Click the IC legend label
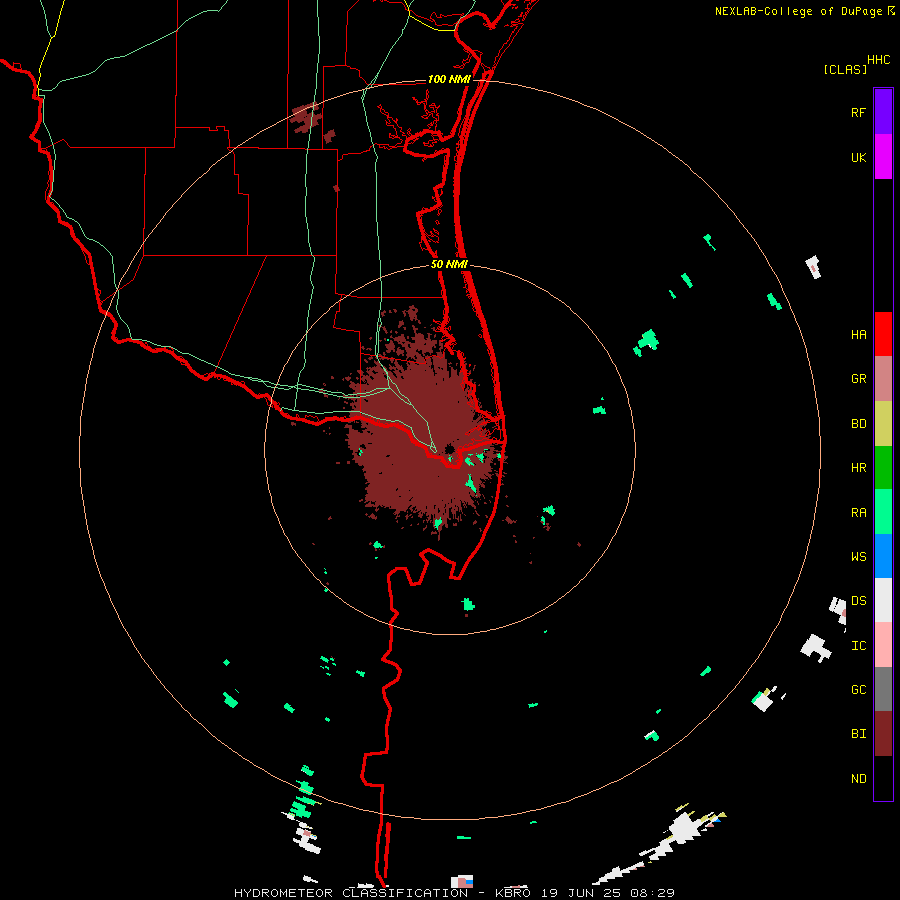This screenshot has height=900, width=900. click(858, 645)
